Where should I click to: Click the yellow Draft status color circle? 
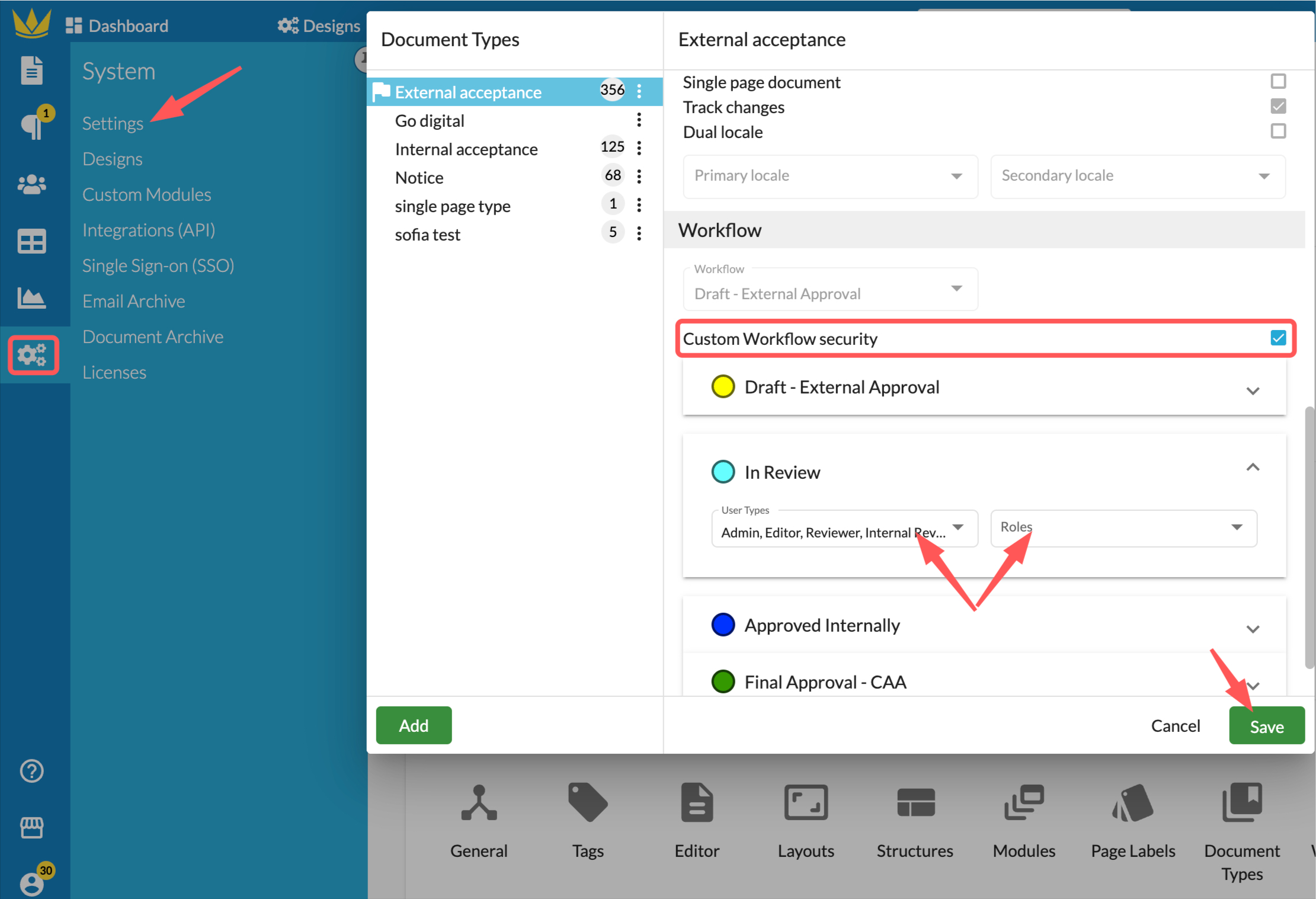coord(723,387)
